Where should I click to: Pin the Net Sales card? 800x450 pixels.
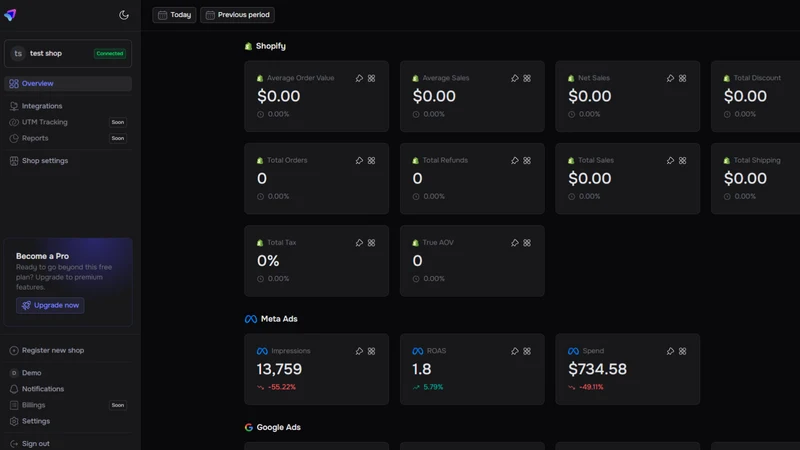coord(670,78)
